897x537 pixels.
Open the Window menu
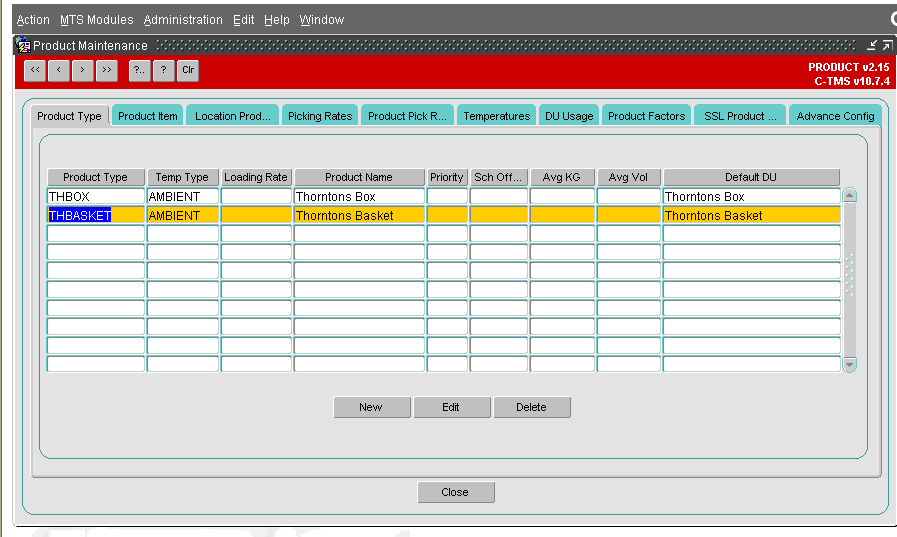(x=322, y=20)
